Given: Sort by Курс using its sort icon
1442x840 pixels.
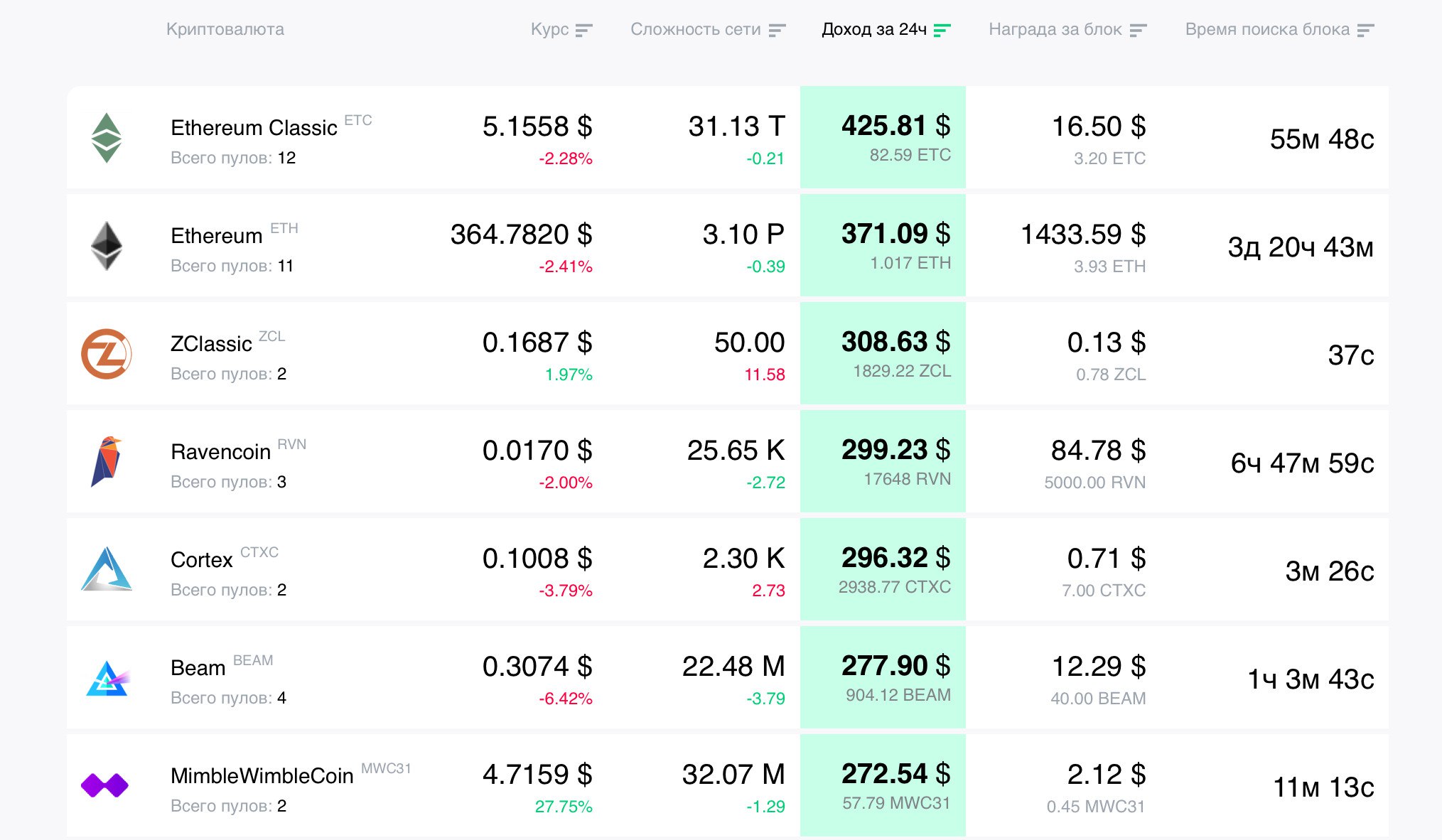Looking at the screenshot, I should (x=583, y=30).
